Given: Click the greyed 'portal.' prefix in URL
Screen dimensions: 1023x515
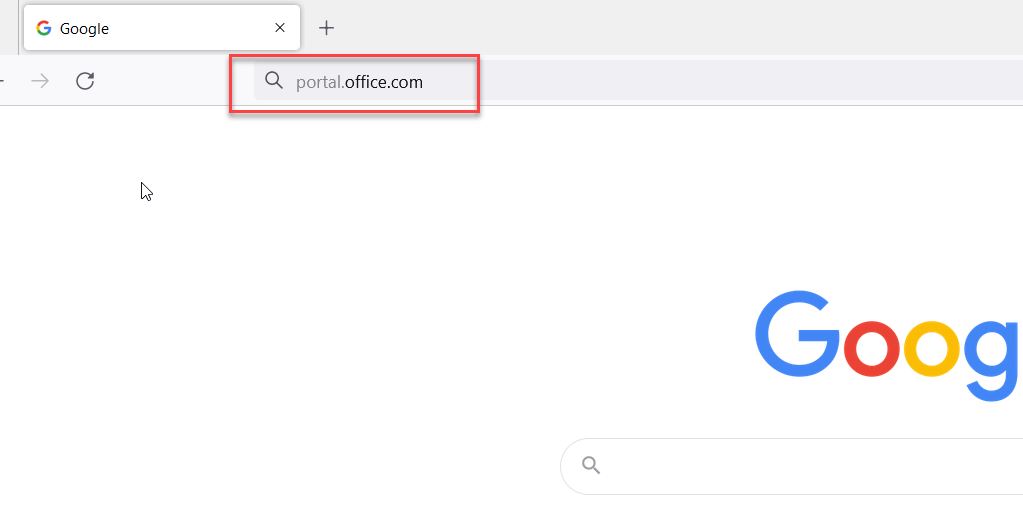Looking at the screenshot, I should click(320, 83).
